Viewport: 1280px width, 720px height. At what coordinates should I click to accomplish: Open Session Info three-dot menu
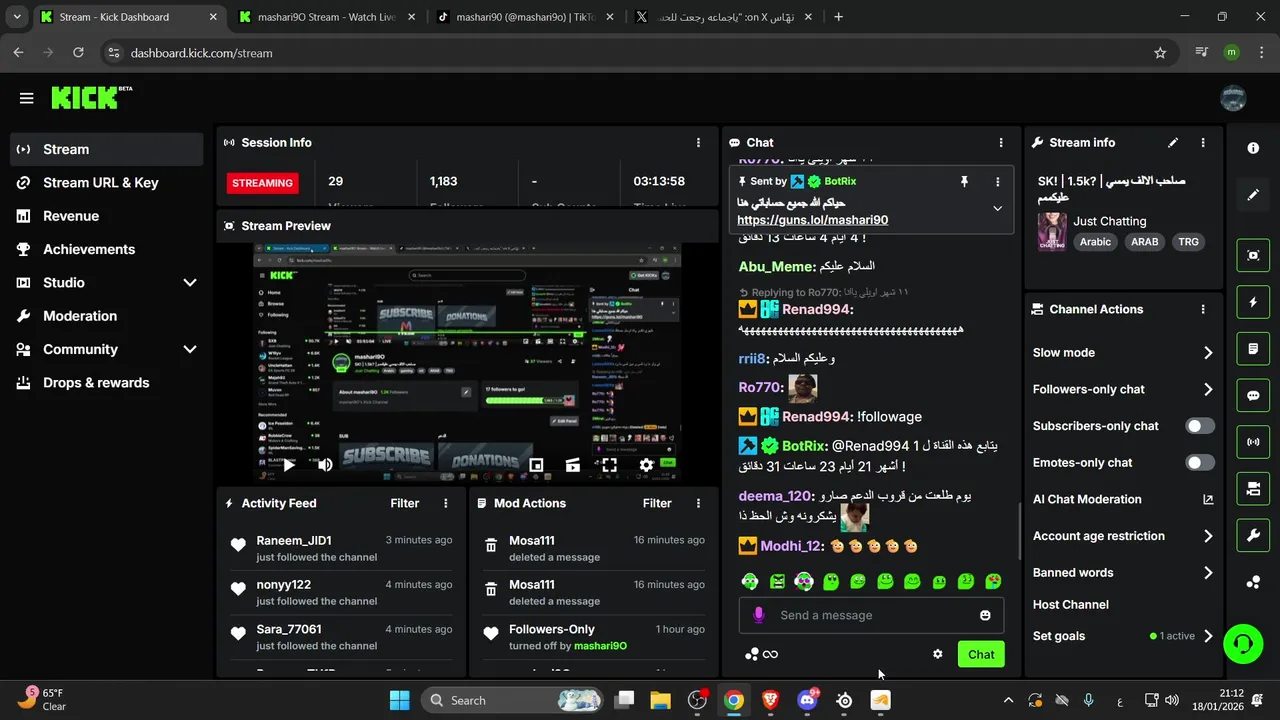click(698, 142)
